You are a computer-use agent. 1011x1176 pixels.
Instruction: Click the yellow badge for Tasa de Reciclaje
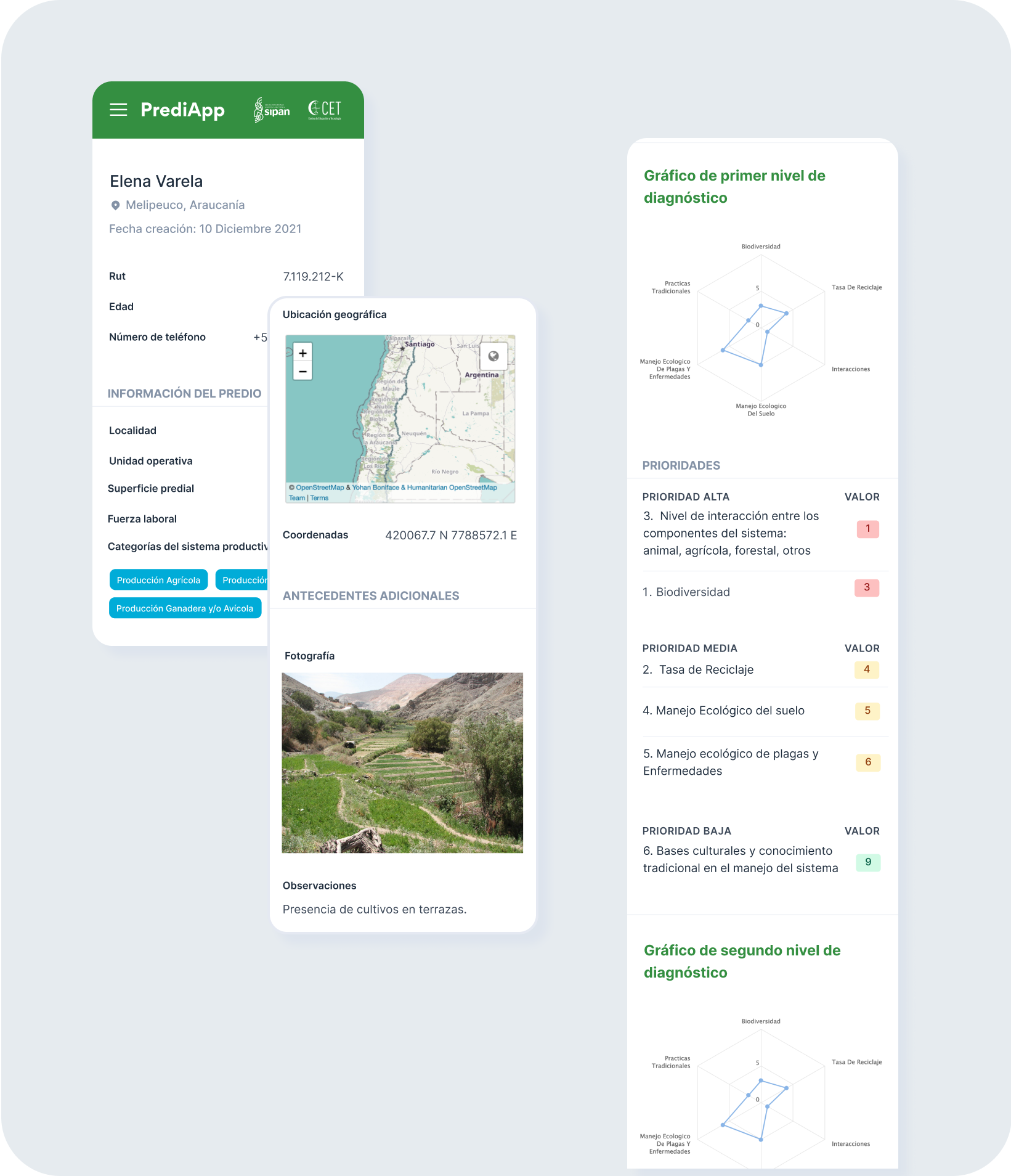tap(867, 669)
